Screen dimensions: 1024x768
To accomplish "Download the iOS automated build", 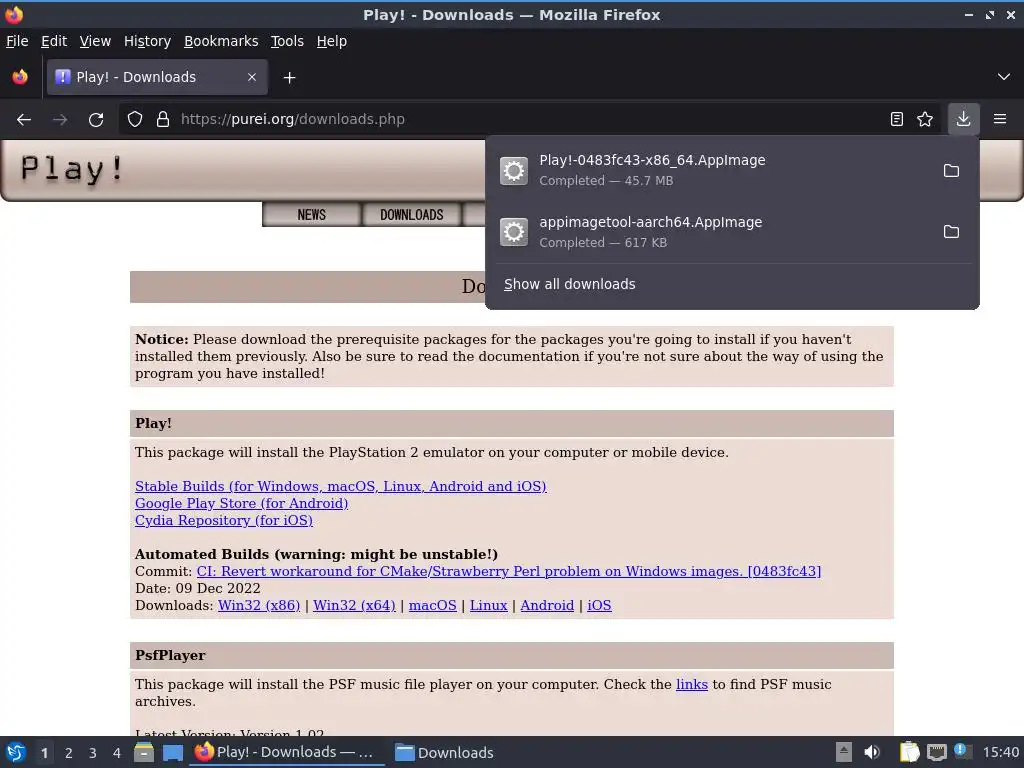I will pyautogui.click(x=600, y=605).
